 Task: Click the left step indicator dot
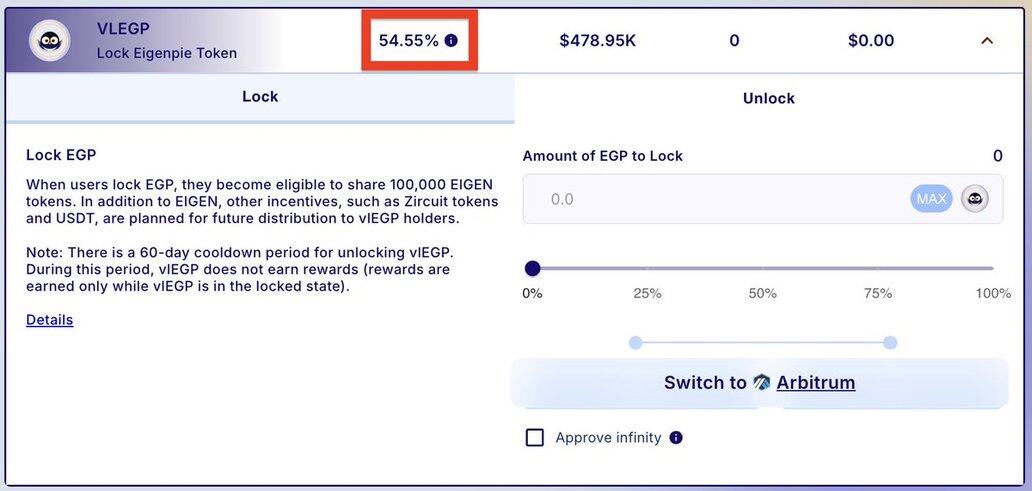coord(635,343)
